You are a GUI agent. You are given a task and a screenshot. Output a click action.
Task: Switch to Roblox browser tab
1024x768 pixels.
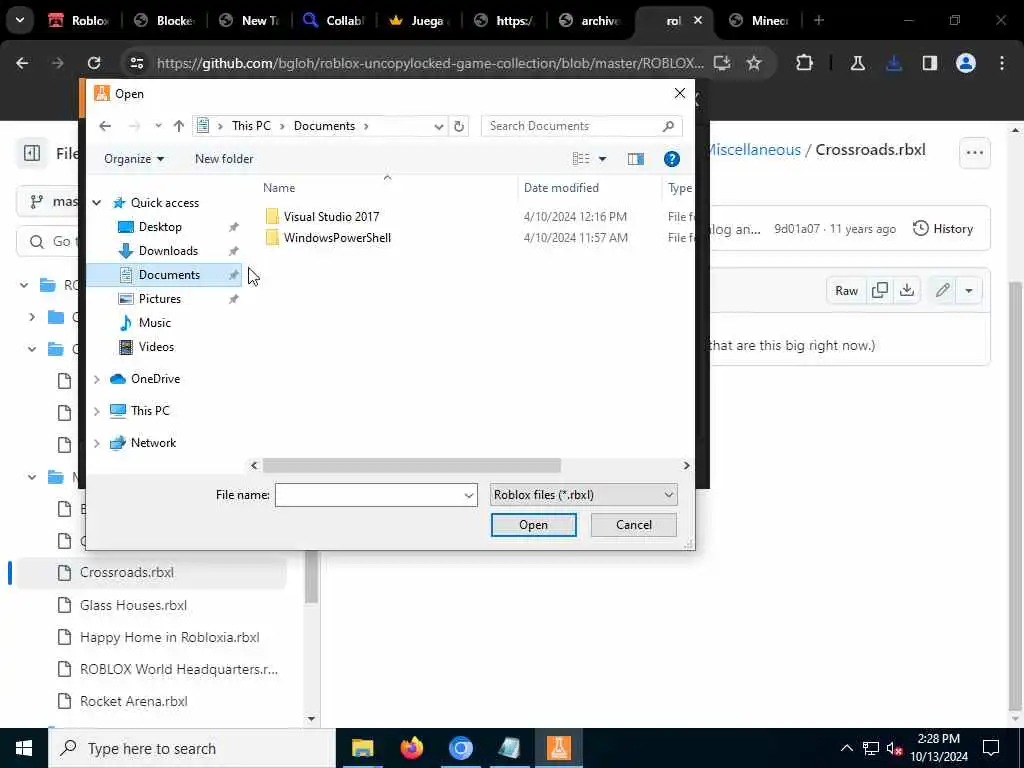(x=80, y=20)
